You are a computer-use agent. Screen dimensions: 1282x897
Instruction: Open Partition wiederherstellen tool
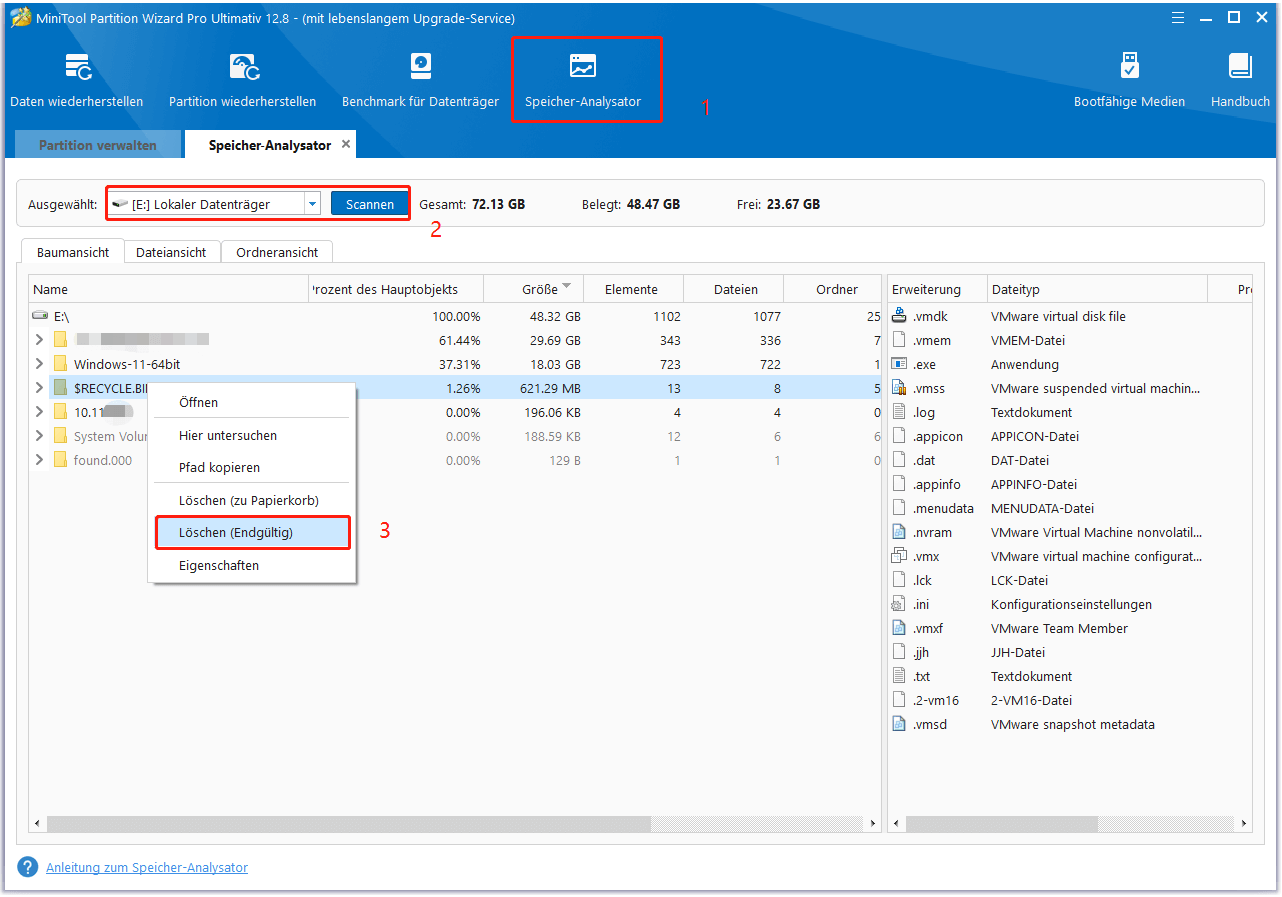click(x=242, y=80)
